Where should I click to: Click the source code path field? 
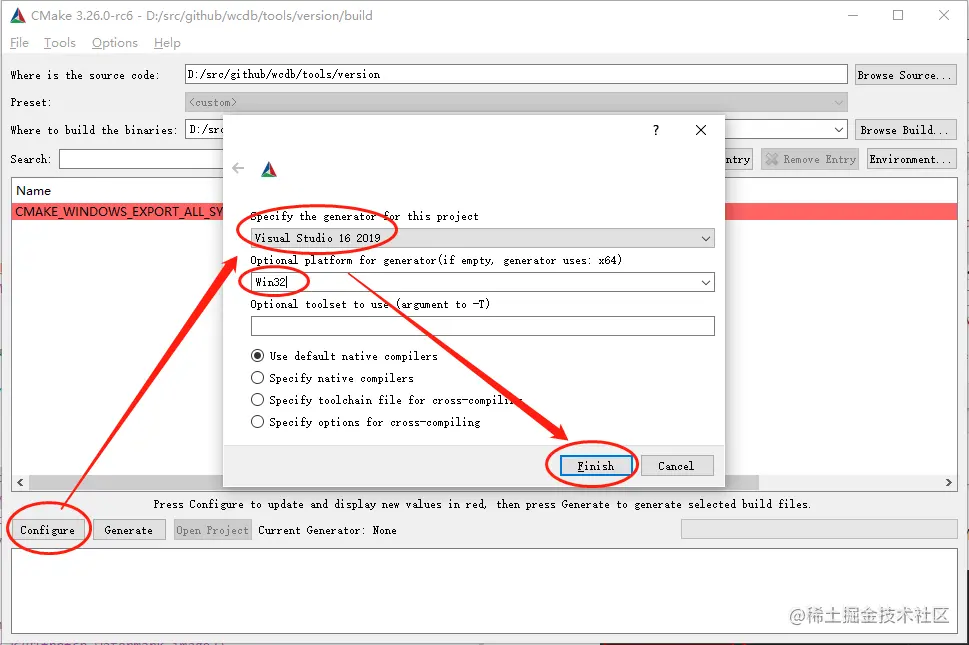click(516, 74)
